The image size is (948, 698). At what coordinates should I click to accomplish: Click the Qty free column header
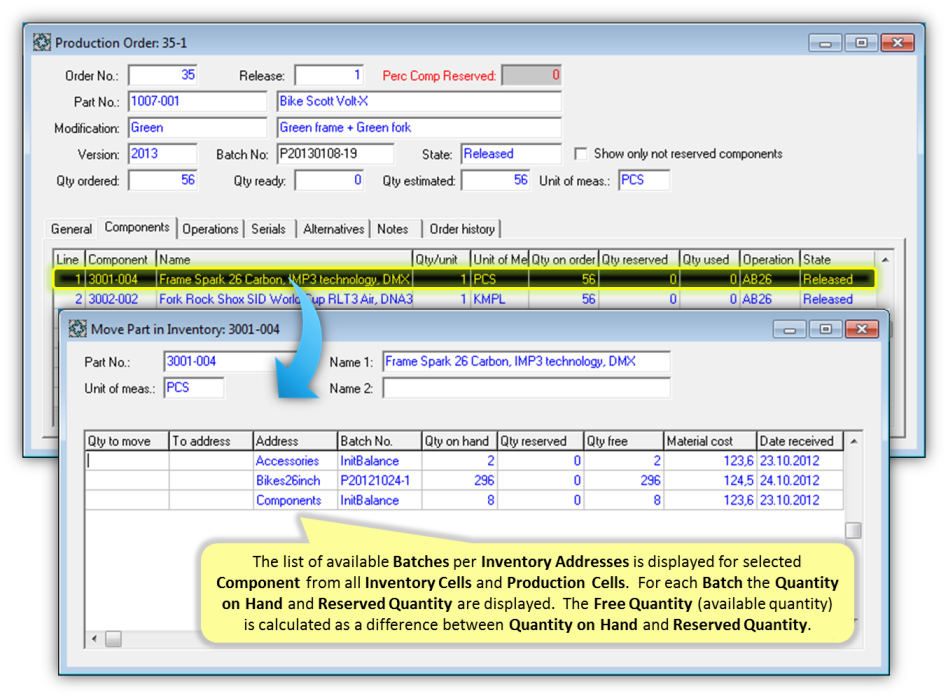623,441
